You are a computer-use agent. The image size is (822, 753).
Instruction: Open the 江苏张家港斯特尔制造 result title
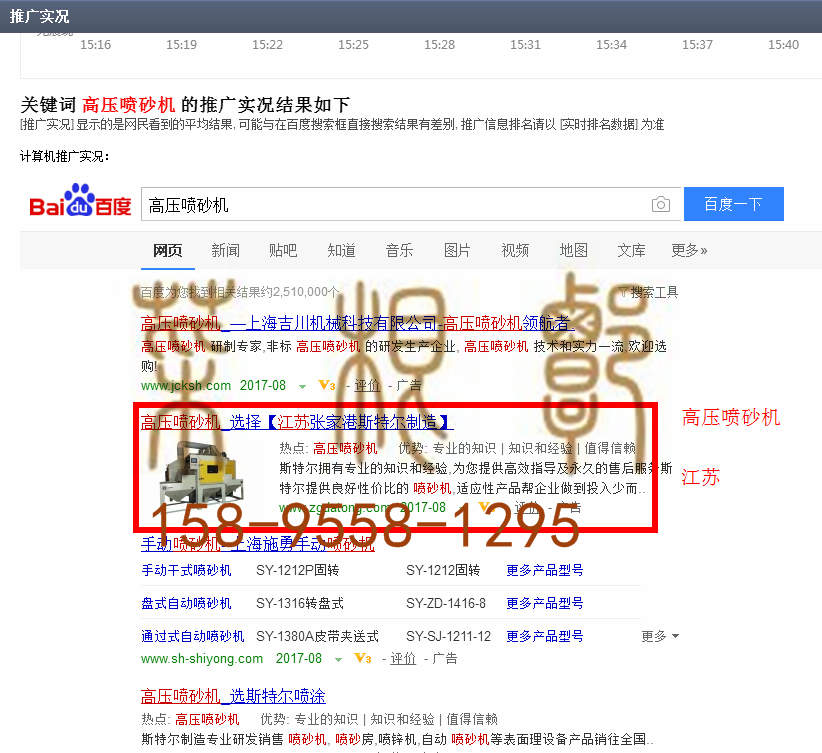pyautogui.click(x=297, y=422)
